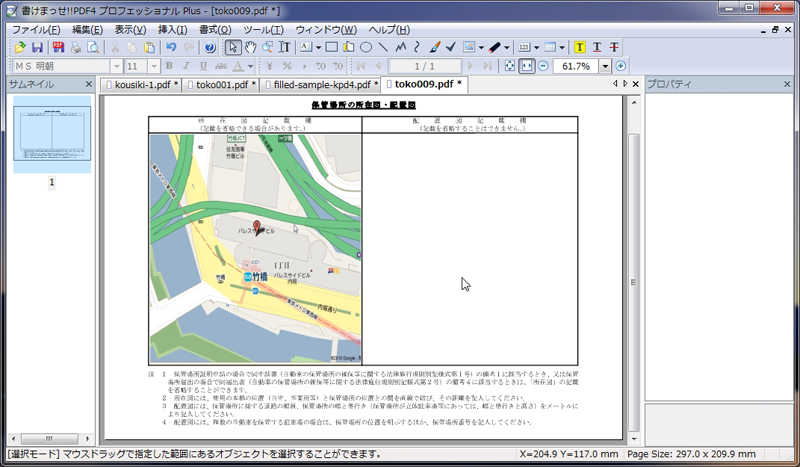The width and height of the screenshot is (800, 467).
Task: Open the ファイル(F) menu
Action: (36, 30)
